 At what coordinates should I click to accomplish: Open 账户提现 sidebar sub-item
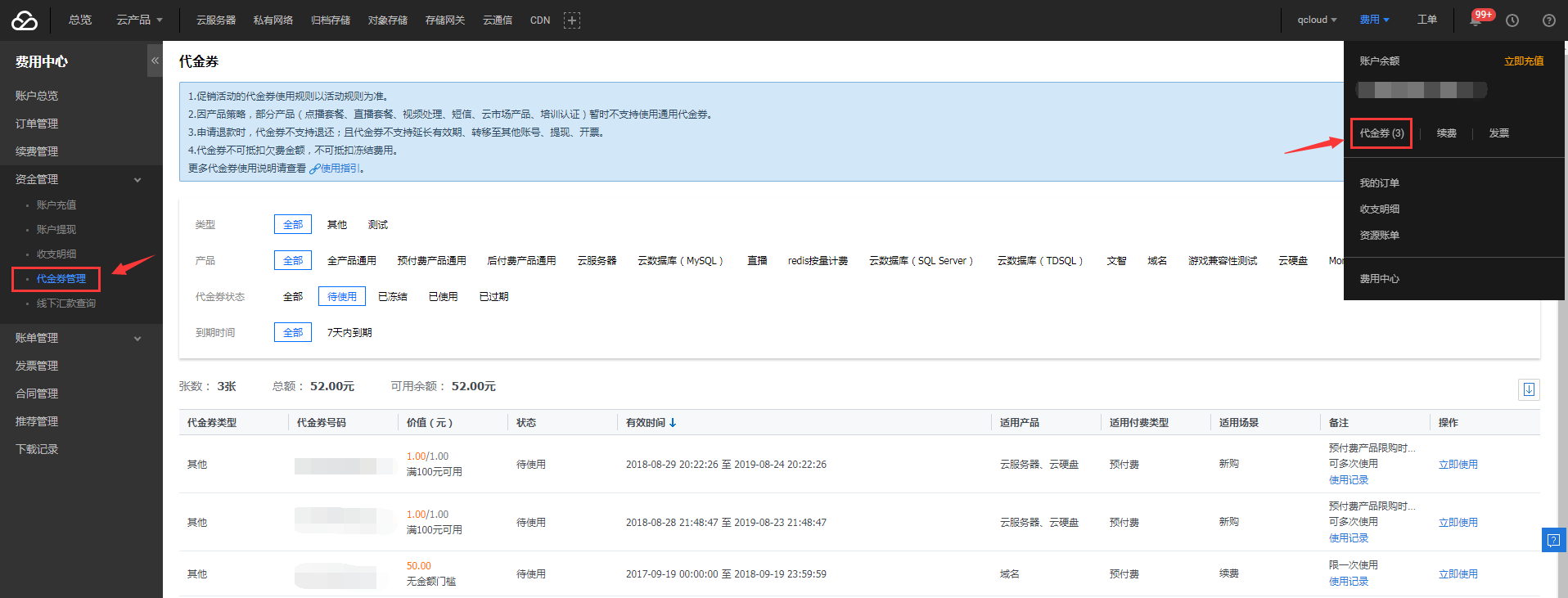56,230
